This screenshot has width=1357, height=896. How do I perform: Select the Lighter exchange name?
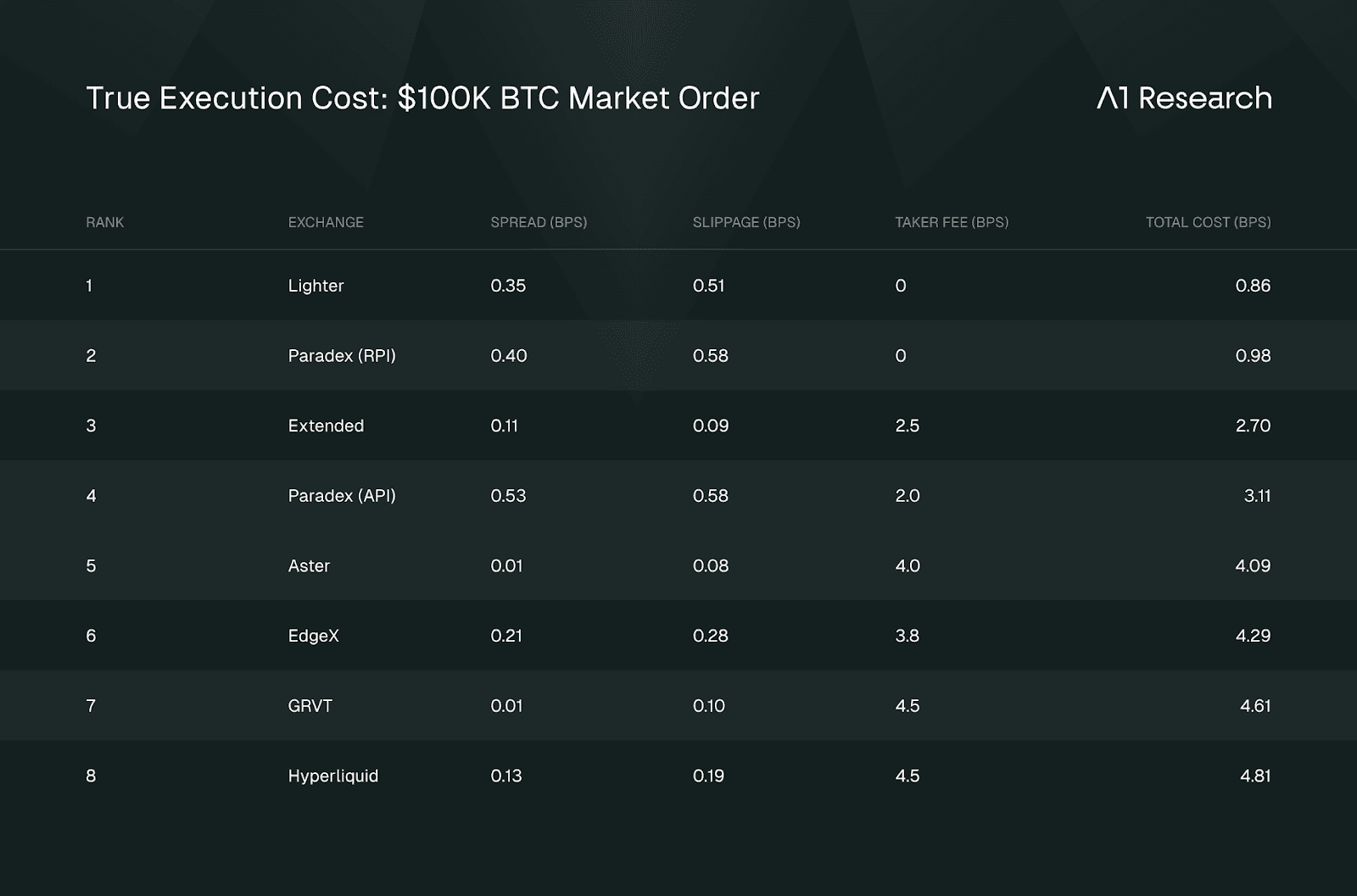pyautogui.click(x=316, y=286)
